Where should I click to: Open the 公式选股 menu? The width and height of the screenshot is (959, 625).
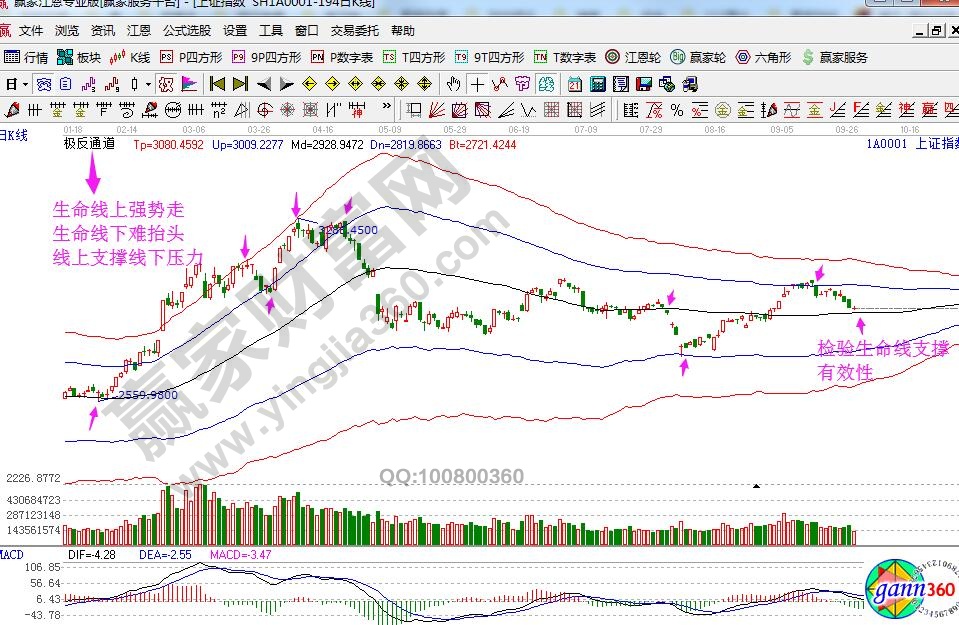(187, 31)
